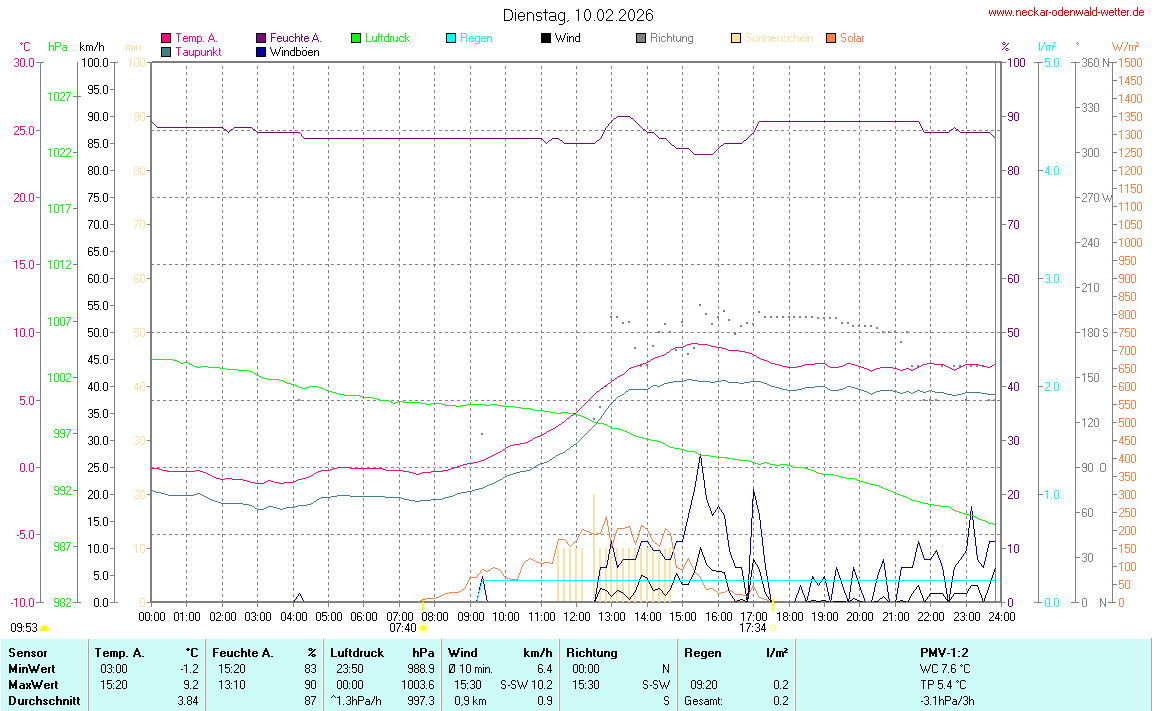Click the sunrise marker at 07:40
Screen dimensions: 1152x711
click(x=422, y=628)
